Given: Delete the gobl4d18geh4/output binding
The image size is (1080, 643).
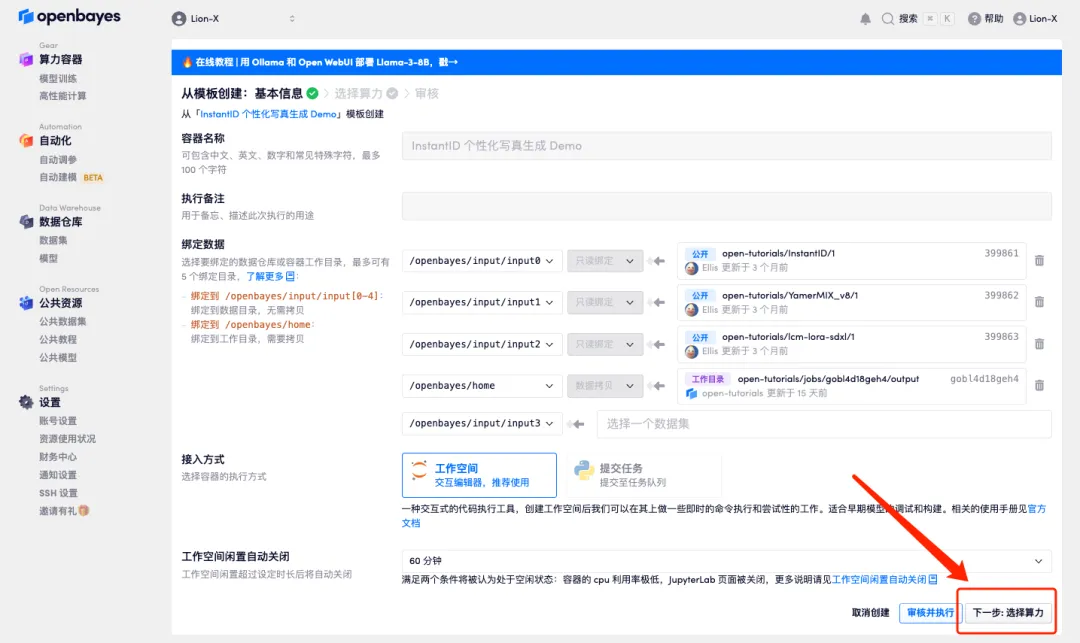Looking at the screenshot, I should (1039, 386).
